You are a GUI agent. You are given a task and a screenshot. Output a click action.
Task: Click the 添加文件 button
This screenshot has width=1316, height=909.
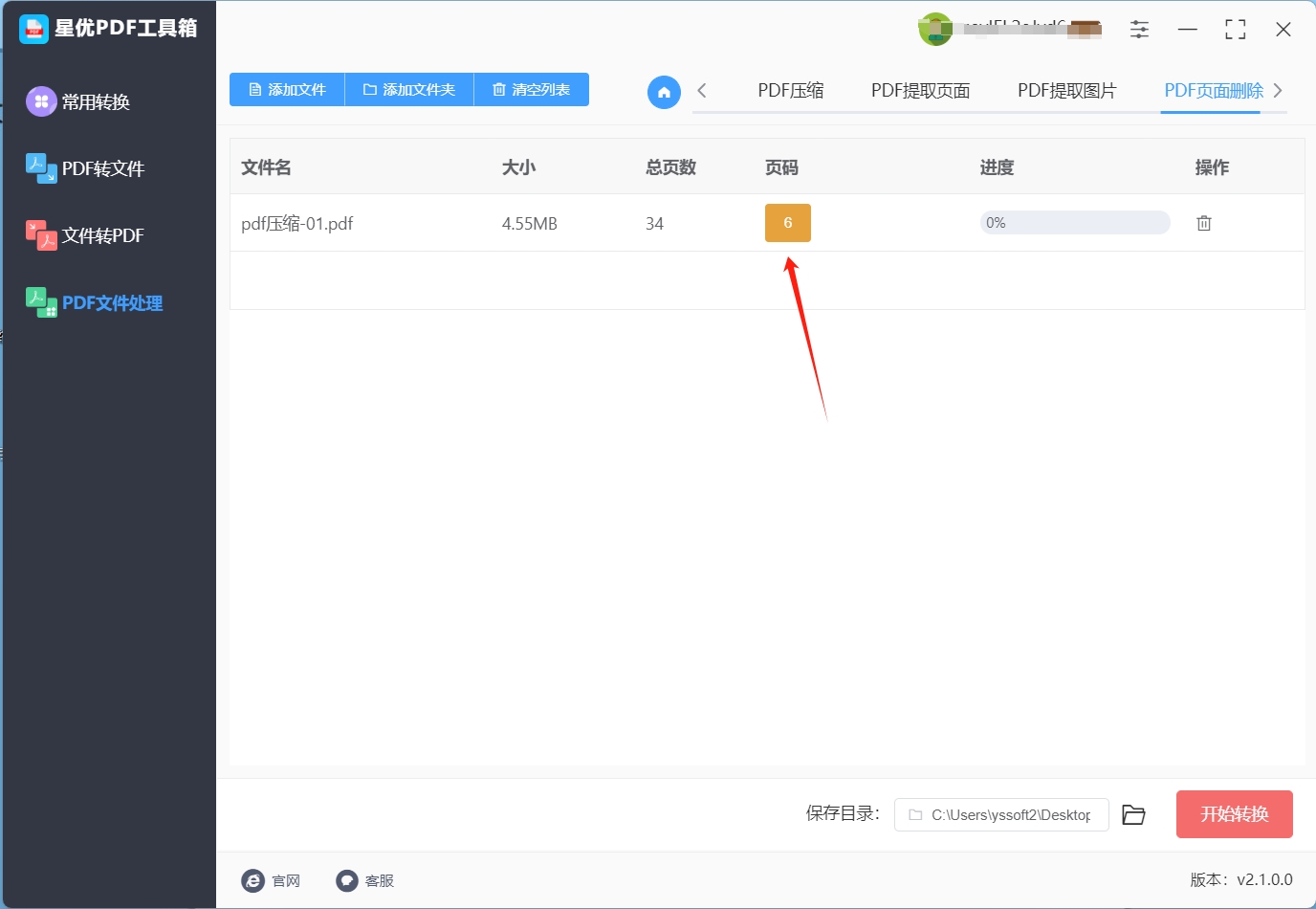pos(287,89)
